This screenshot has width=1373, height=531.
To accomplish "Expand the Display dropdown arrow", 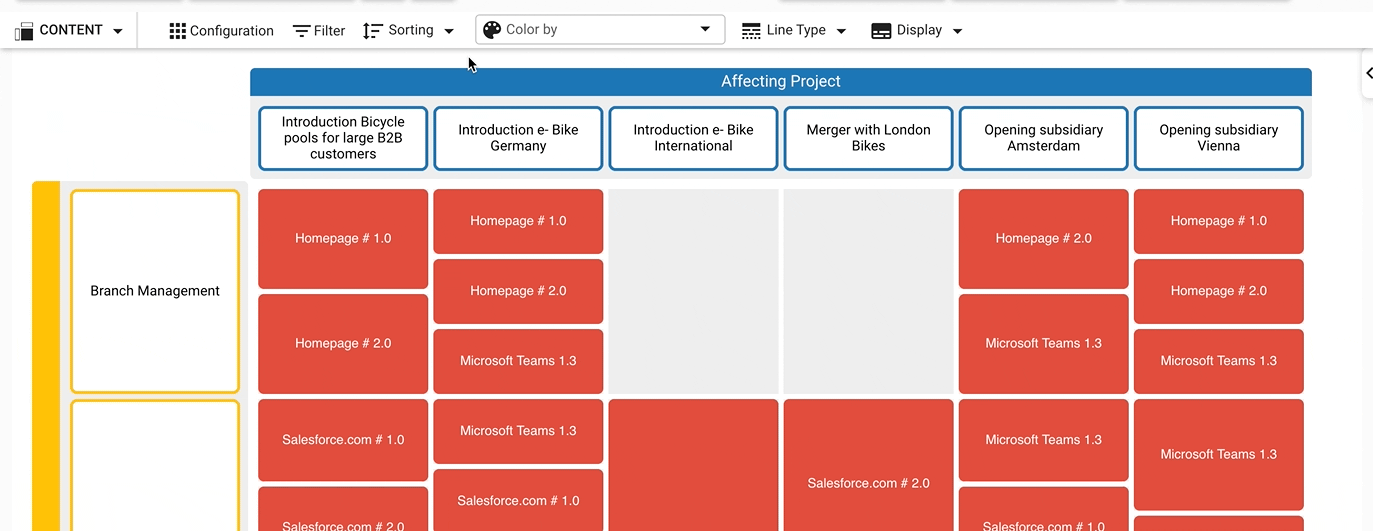I will [x=957, y=31].
